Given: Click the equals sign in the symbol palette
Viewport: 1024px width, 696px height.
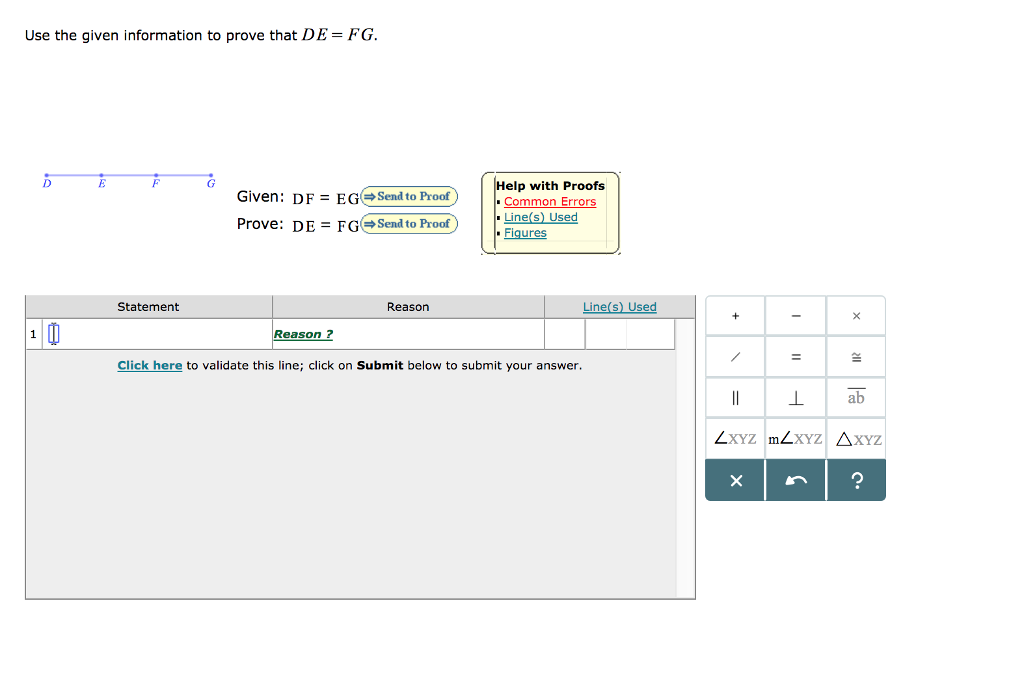Looking at the screenshot, I should pos(795,356).
